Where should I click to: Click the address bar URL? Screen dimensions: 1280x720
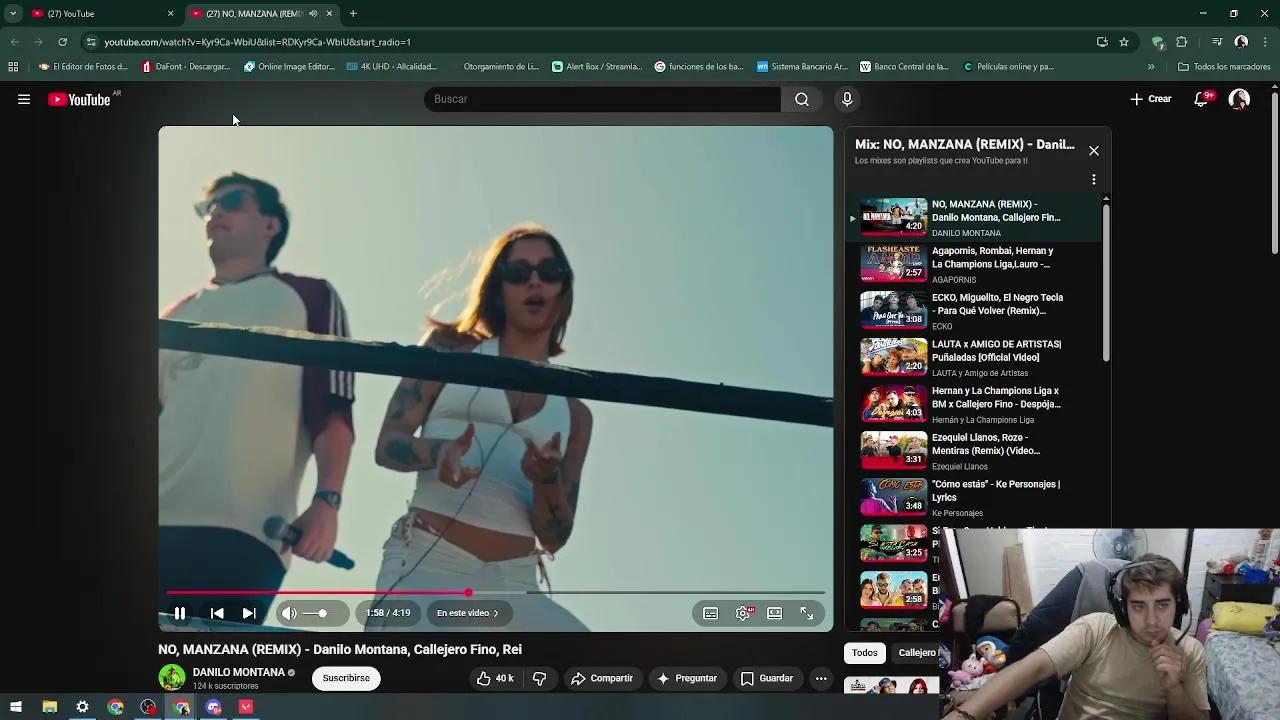[x=257, y=42]
